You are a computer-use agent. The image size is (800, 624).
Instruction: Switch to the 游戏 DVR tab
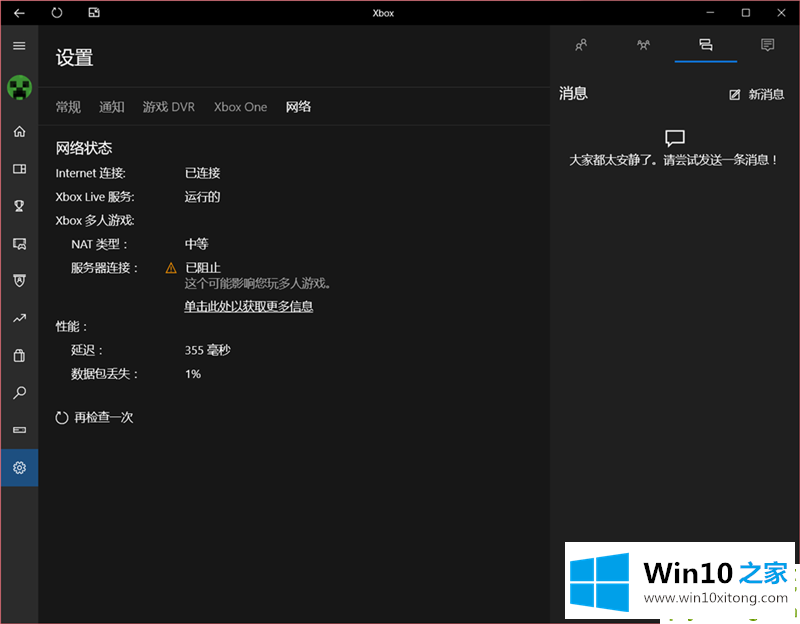tap(168, 107)
